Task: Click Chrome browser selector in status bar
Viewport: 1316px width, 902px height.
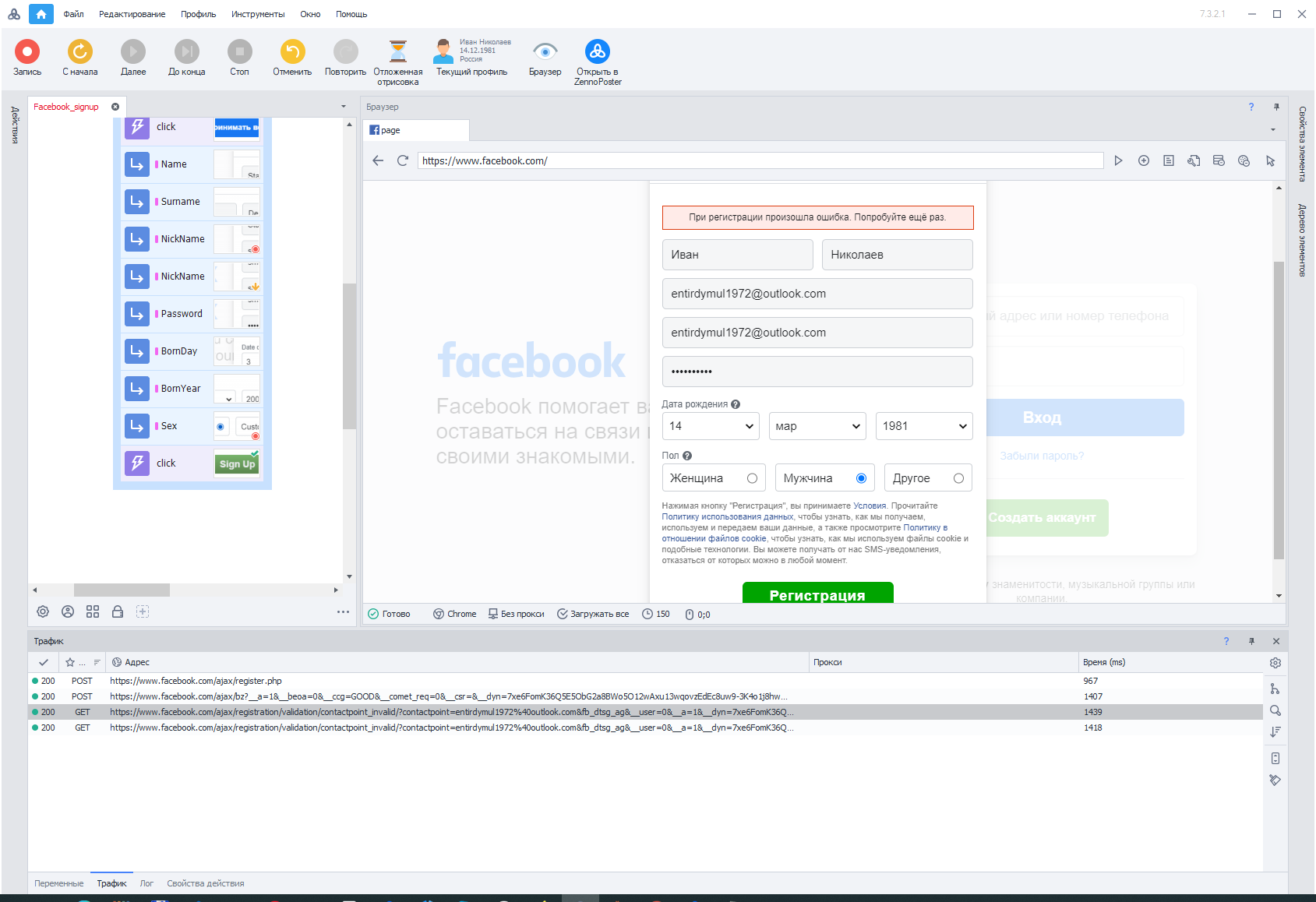Action: click(454, 614)
